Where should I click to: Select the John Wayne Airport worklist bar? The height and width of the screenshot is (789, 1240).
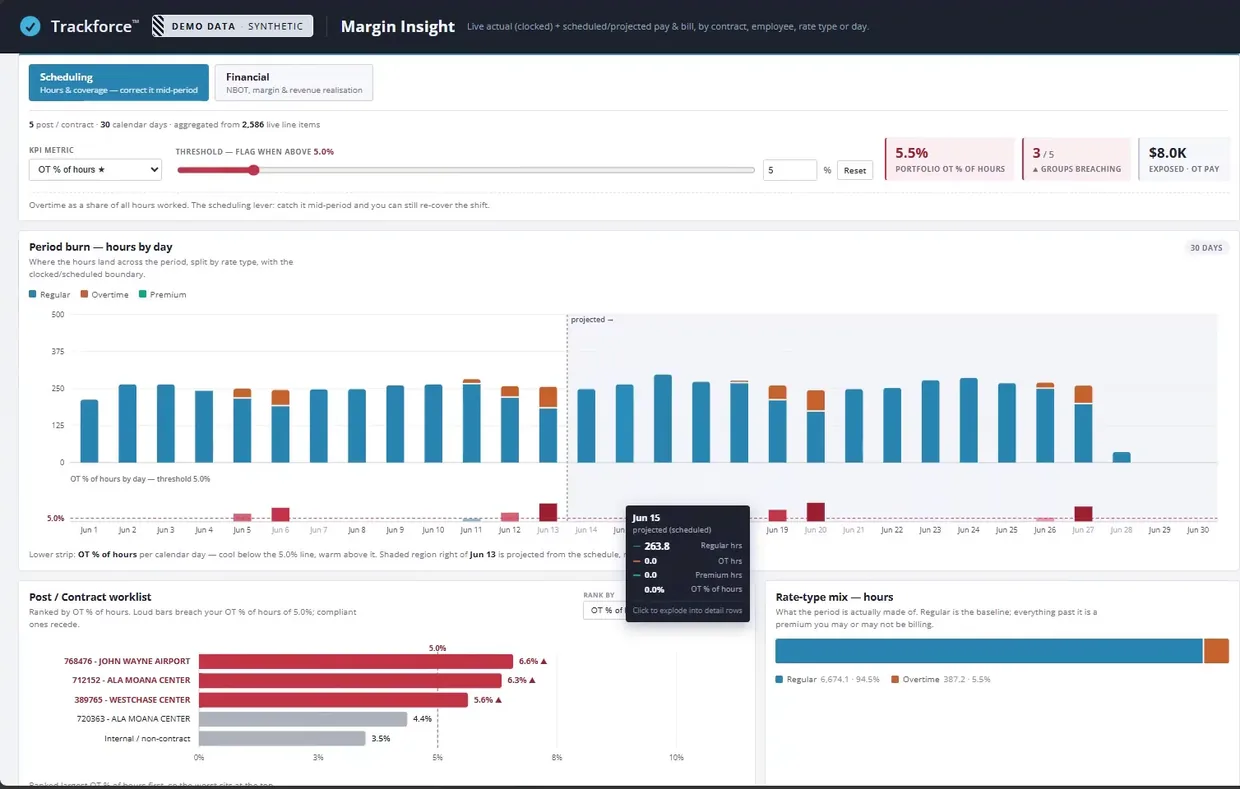click(x=356, y=661)
